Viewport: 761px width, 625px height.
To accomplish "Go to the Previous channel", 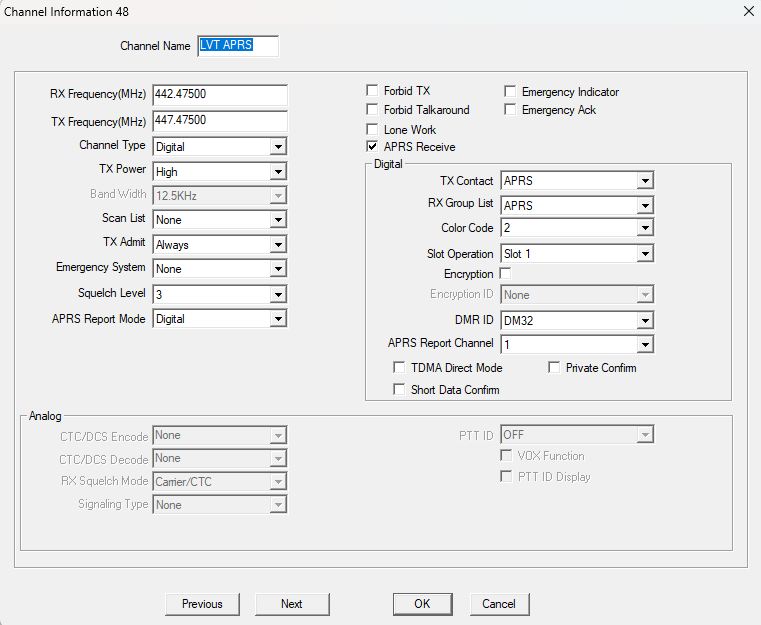I will 202,604.
